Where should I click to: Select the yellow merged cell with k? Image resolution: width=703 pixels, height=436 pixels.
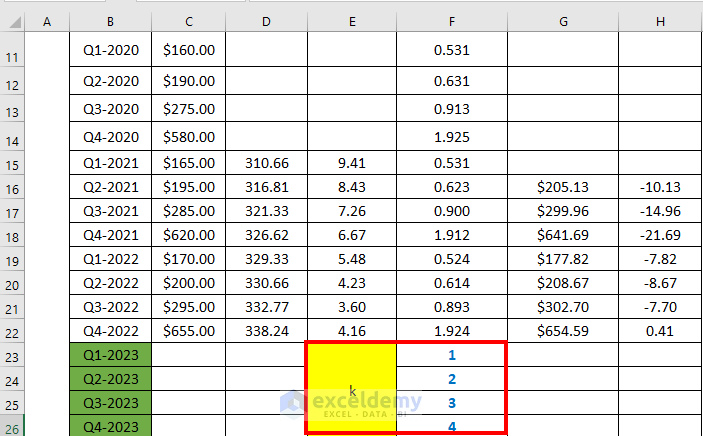pos(352,389)
